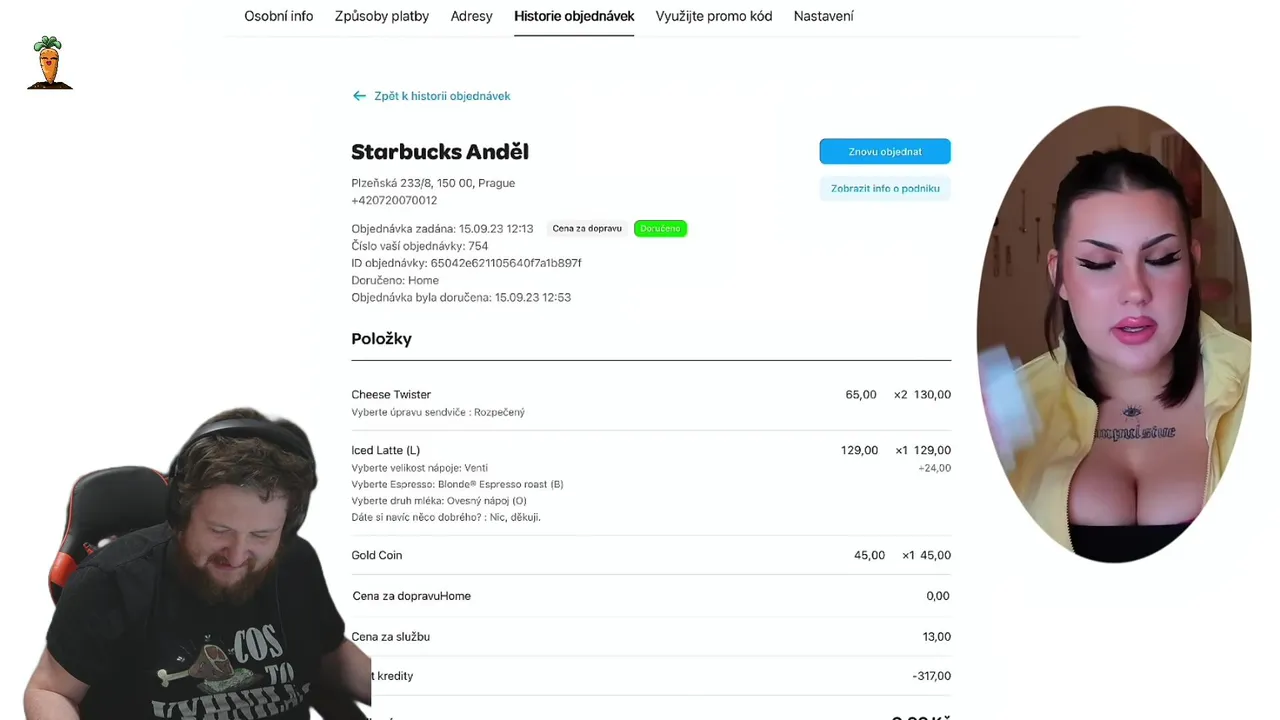Switch to Způsoby platby tab
Image resolution: width=1280 pixels, height=720 pixels.
[382, 16]
